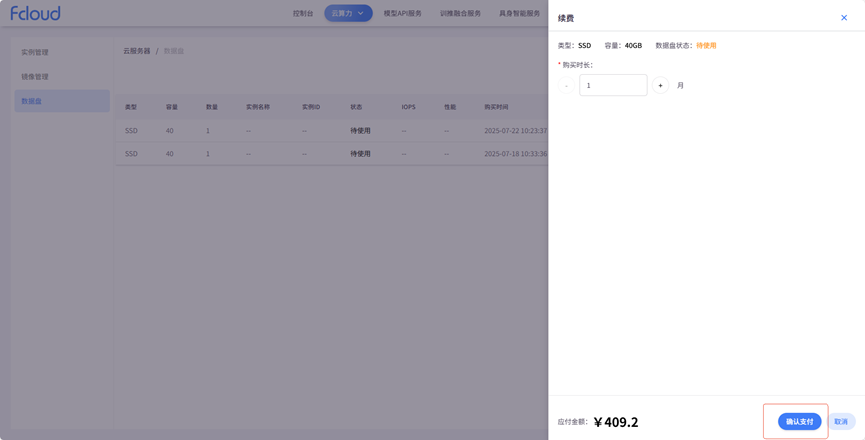Click the 云服务器 breadcrumb link

click(x=136, y=51)
